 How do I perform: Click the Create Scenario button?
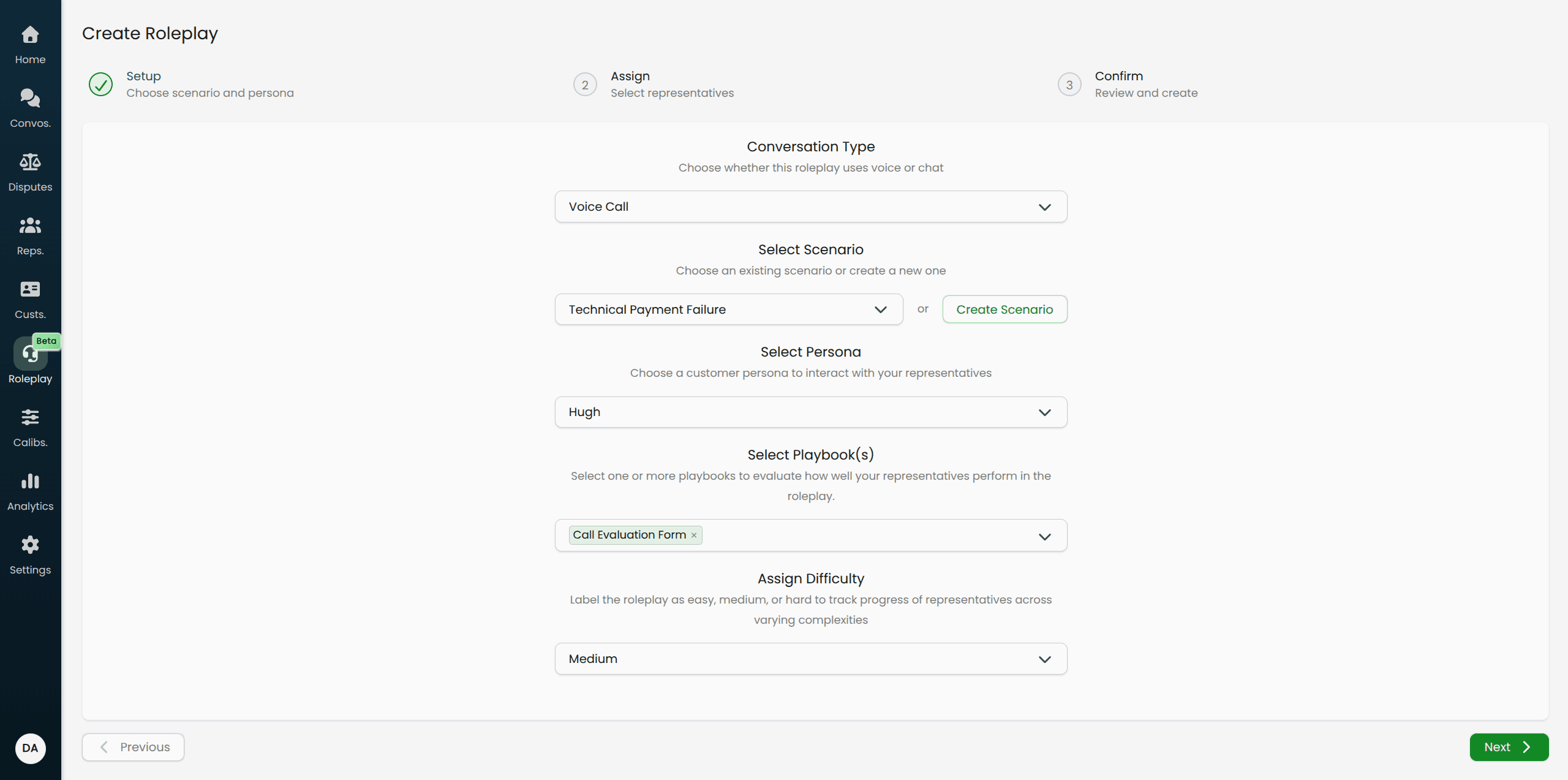coord(1004,309)
